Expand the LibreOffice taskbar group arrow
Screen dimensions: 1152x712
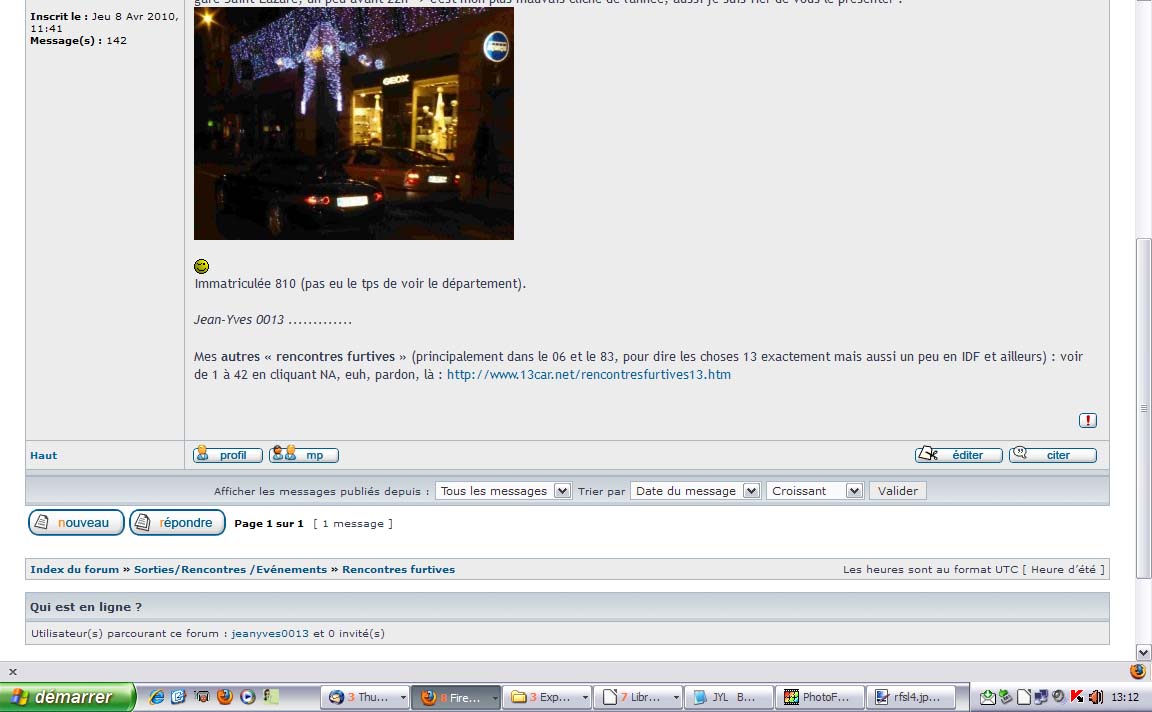pyautogui.click(x=676, y=697)
